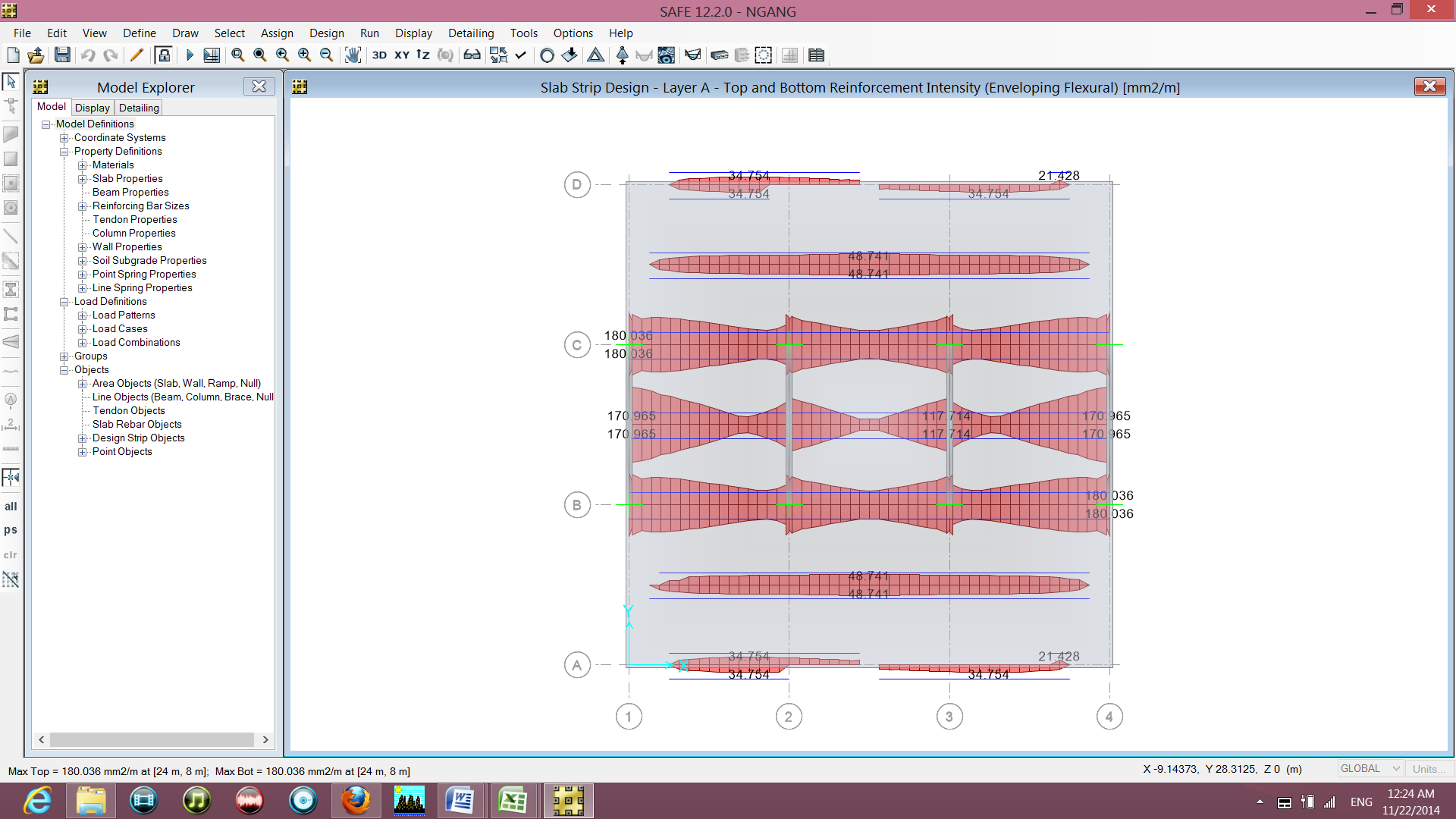Toggle the lock model padlock icon
Screen dimensions: 1456x819
click(163, 55)
